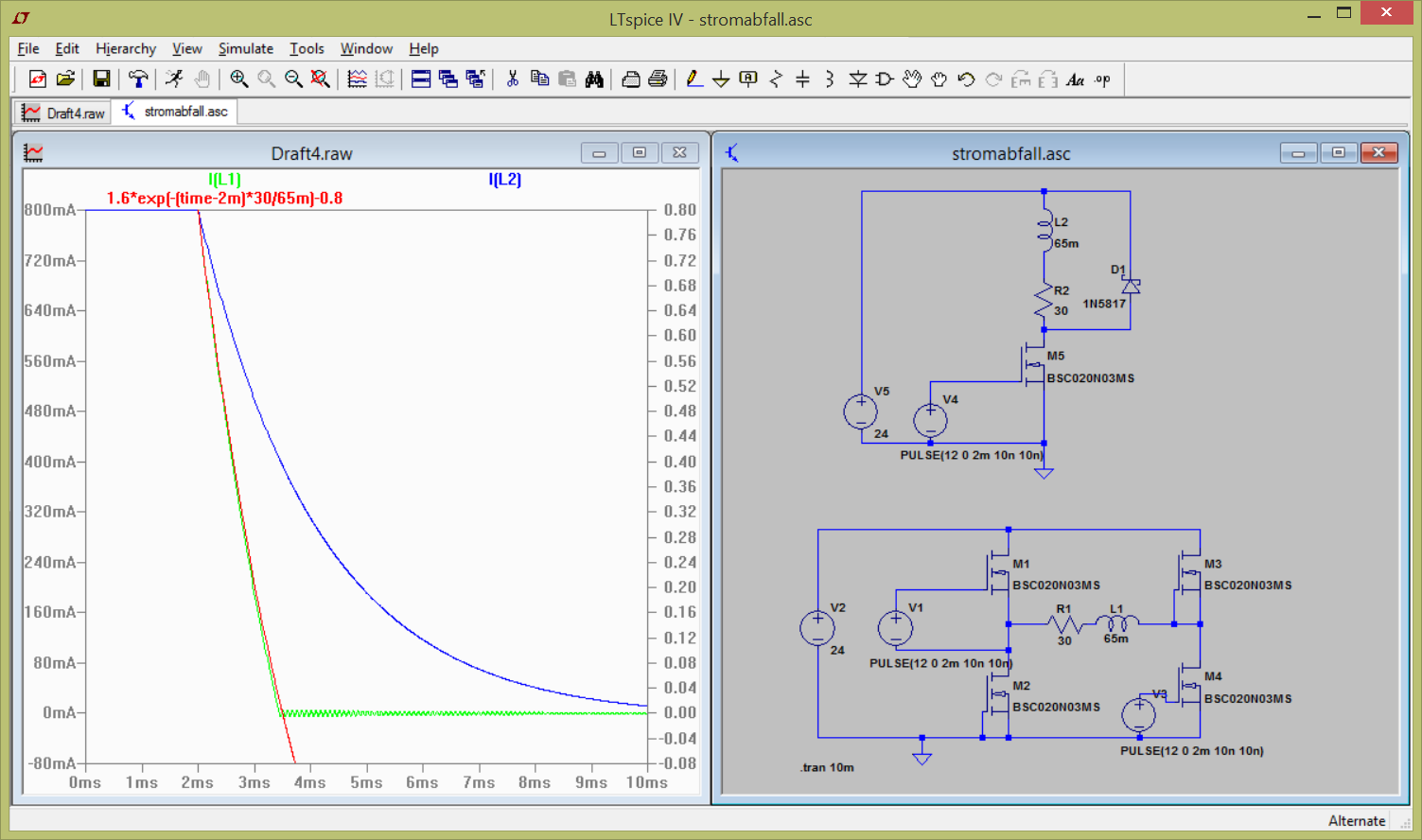The height and width of the screenshot is (840, 1422).
Task: Open the Window menu
Action: [x=366, y=48]
